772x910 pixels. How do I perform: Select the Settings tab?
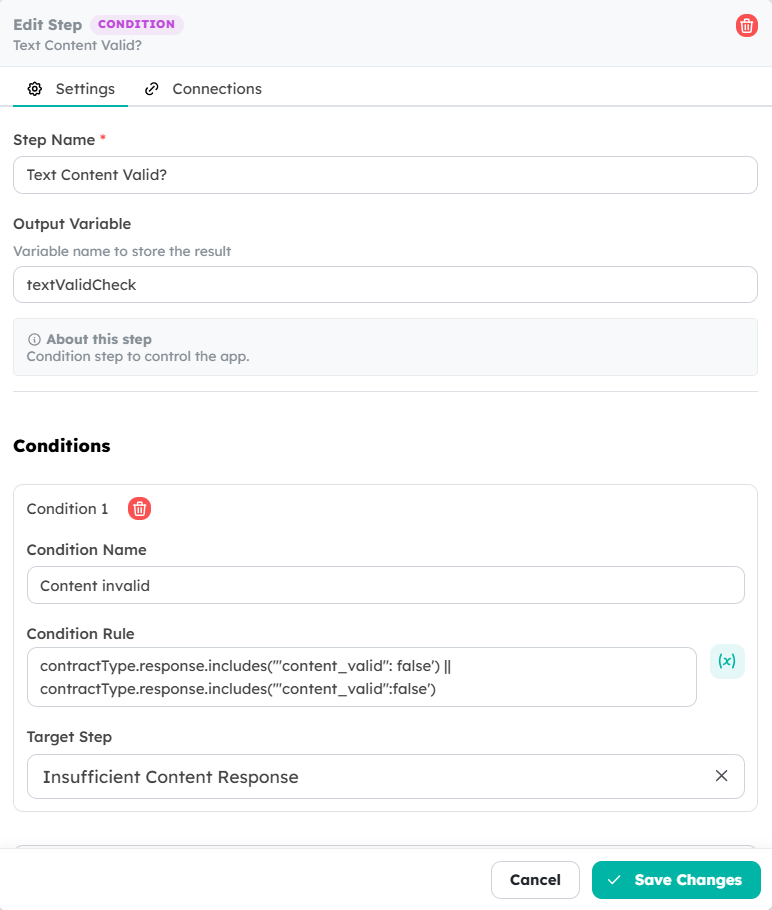pos(71,89)
